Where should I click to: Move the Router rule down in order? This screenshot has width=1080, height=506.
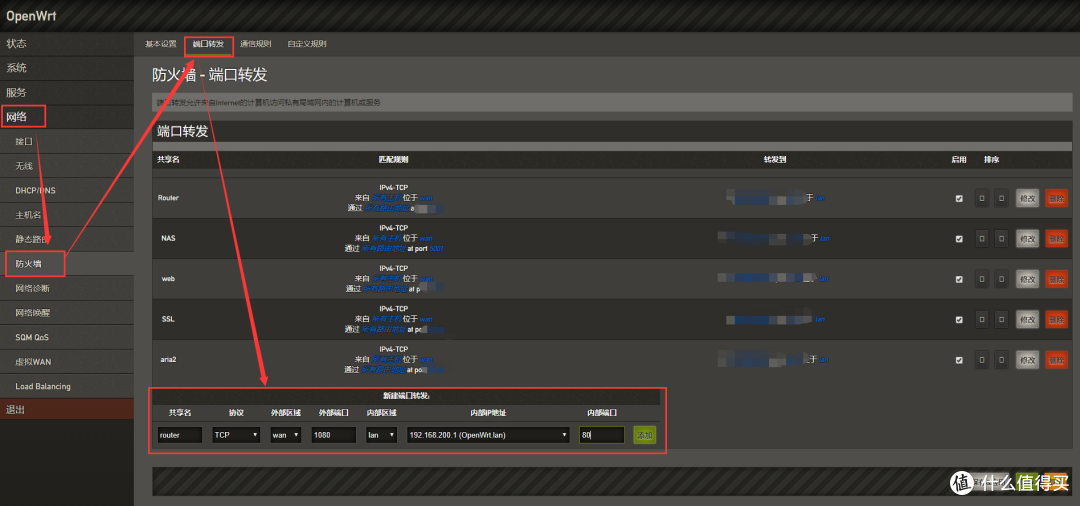tap(1001, 198)
